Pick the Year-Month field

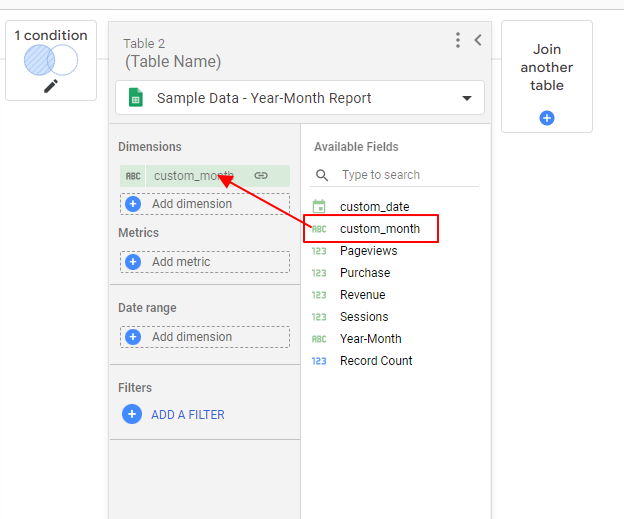(370, 339)
